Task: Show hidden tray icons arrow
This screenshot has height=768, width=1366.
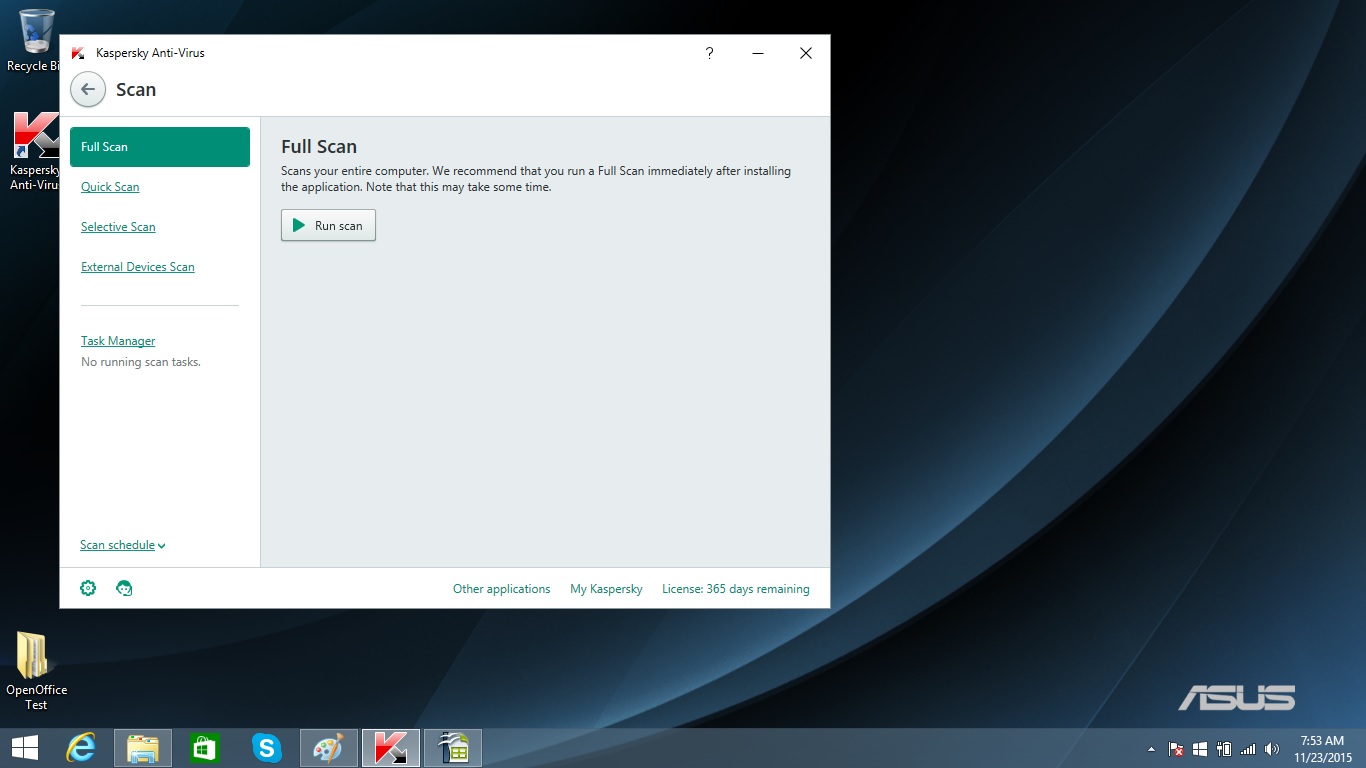Action: pyautogui.click(x=1151, y=749)
